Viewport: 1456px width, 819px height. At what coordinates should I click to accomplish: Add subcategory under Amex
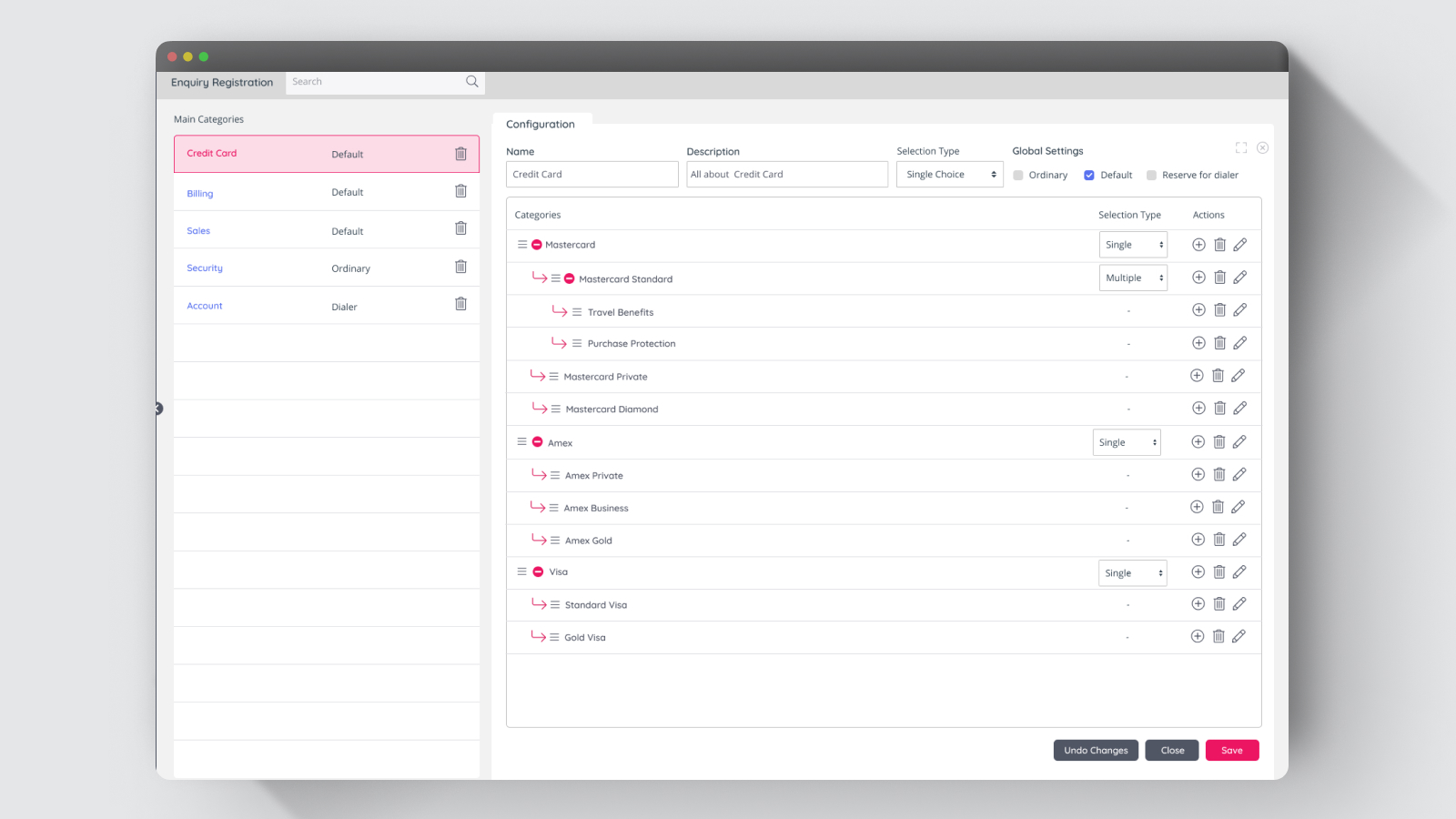coord(1198,442)
